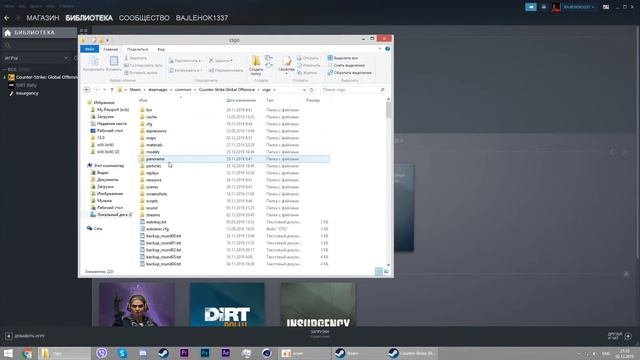
Task: Select the panorama folder
Action: [x=234, y=159]
